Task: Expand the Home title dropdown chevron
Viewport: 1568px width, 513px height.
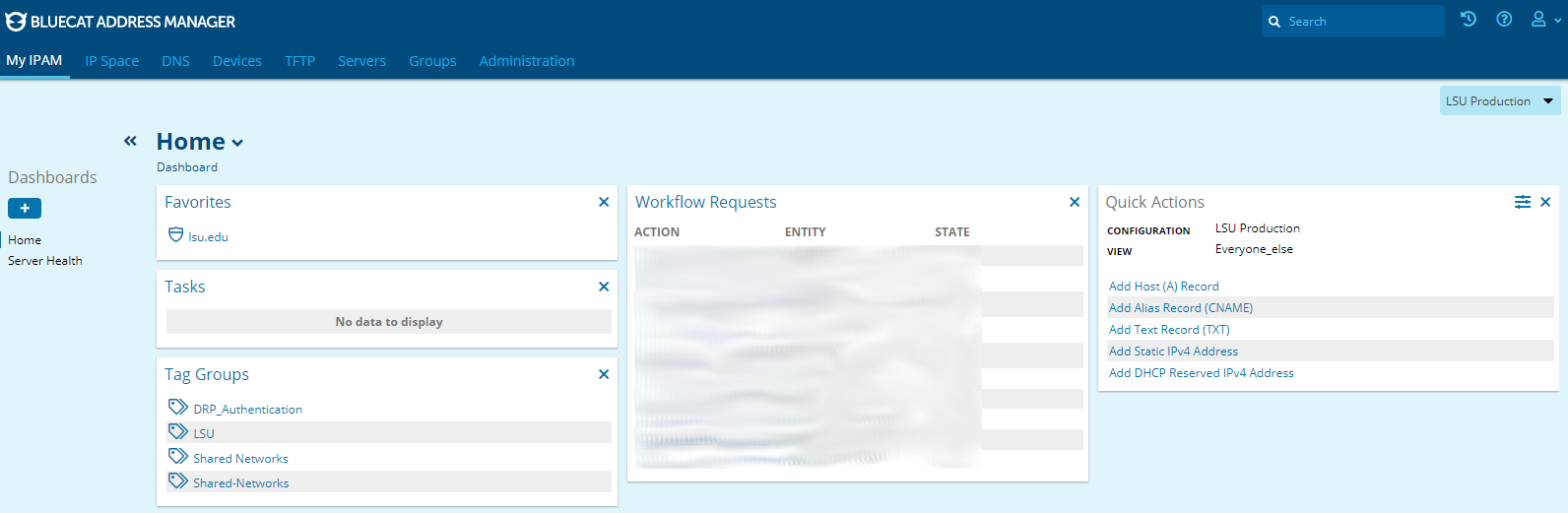Action: point(237,144)
